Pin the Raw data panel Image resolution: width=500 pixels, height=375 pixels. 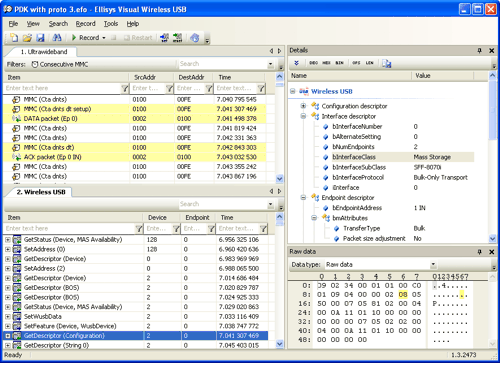480,252
